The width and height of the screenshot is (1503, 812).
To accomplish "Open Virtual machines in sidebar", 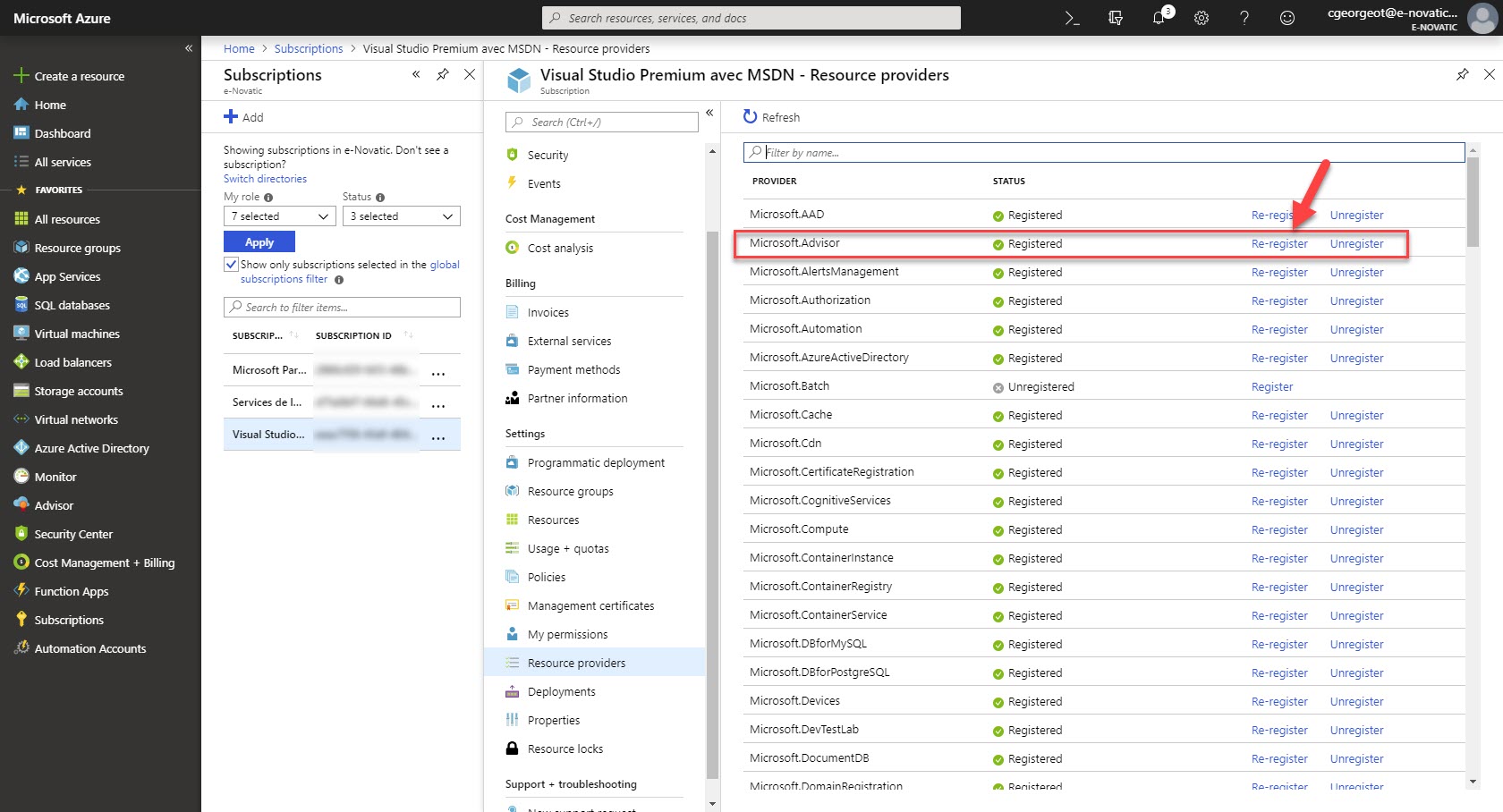I will [x=77, y=334].
